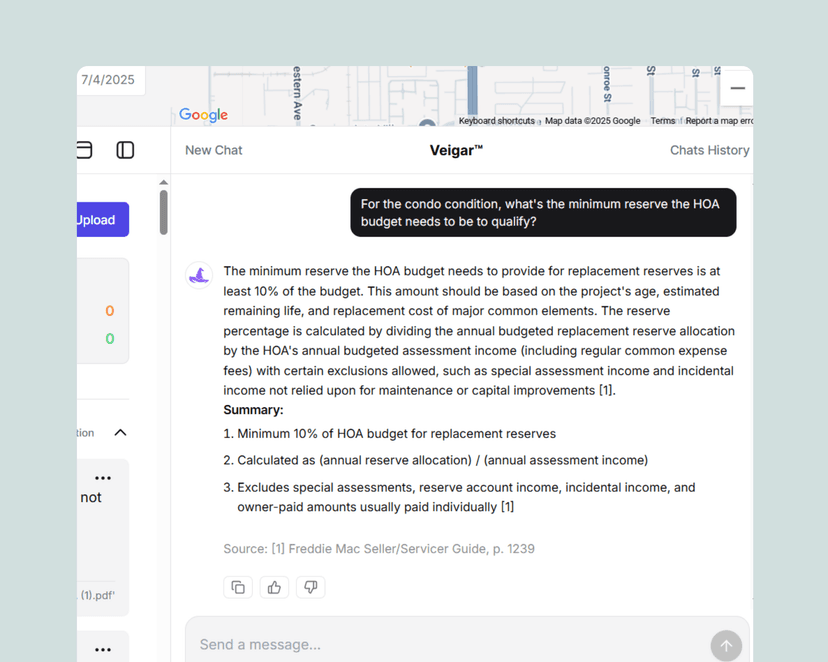Click the Source Freddie Mac Seller/Servicer Guide citation
828x662 pixels.
click(x=379, y=548)
